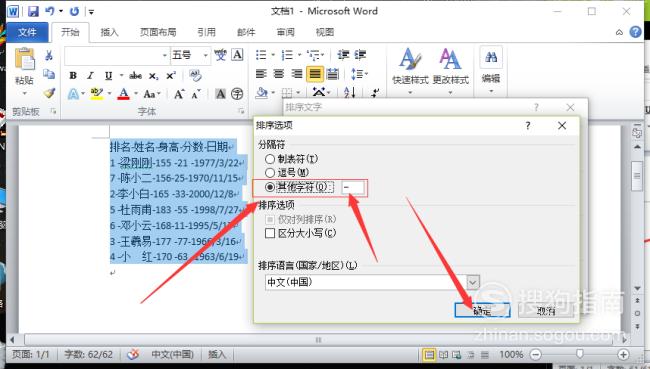Click the Copy icon
The image size is (650, 369).
click(49, 74)
